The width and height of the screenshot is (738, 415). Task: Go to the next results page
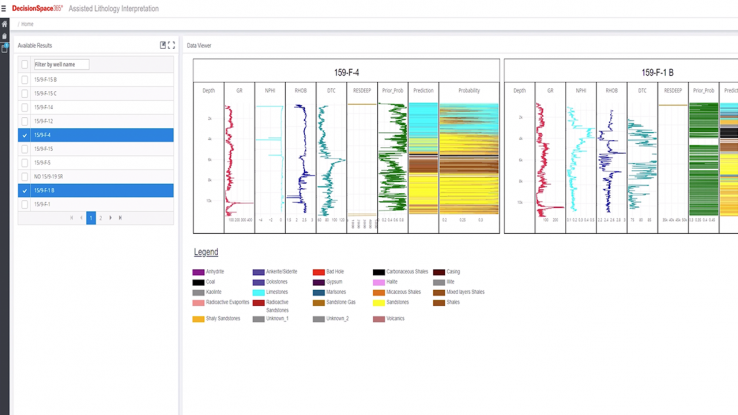[111, 218]
